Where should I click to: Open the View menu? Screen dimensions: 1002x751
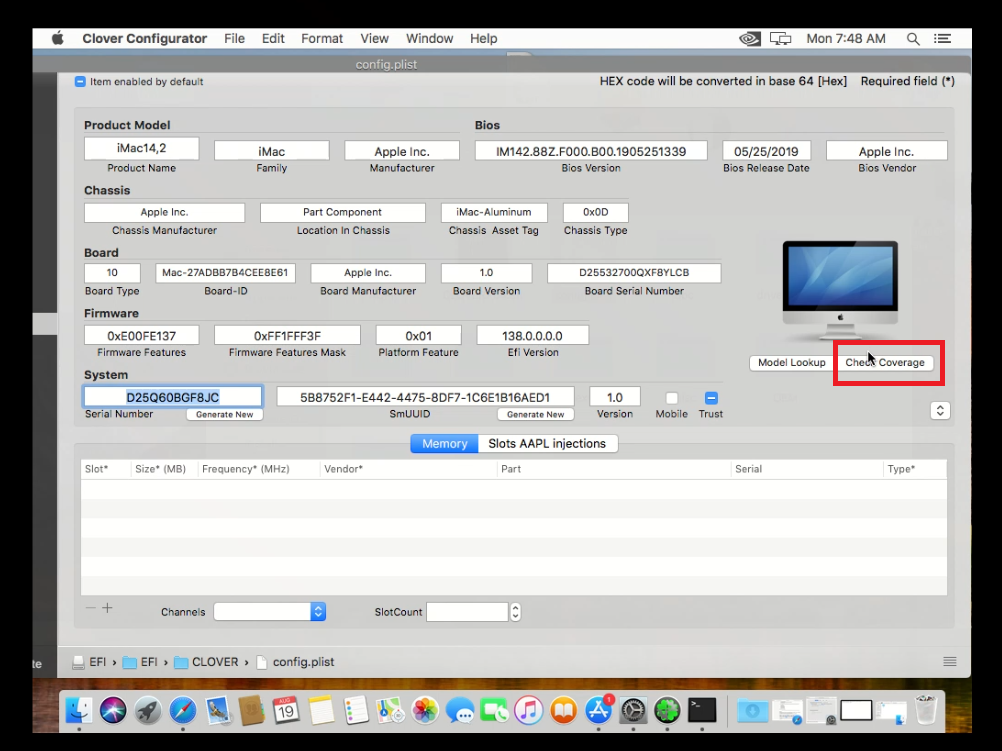(374, 38)
